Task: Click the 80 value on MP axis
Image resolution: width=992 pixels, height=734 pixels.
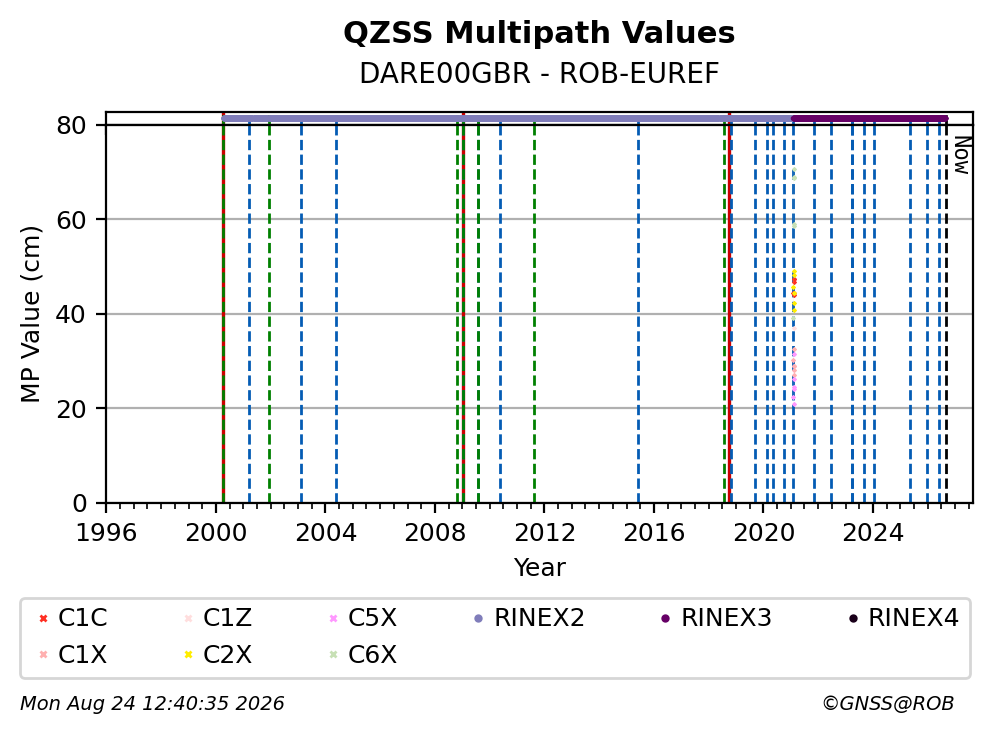Action: pyautogui.click(x=71, y=125)
